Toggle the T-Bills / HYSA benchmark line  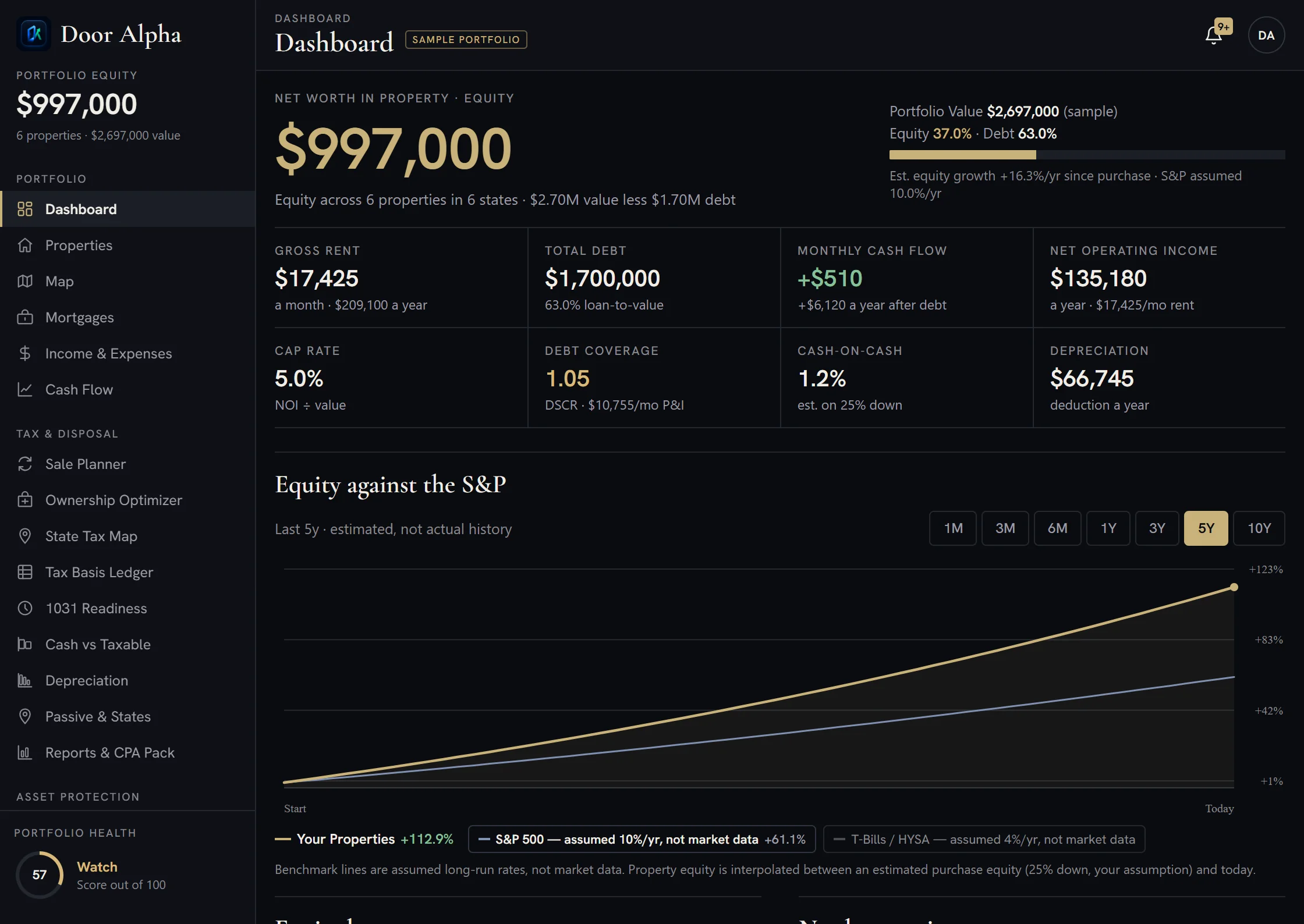pos(984,839)
